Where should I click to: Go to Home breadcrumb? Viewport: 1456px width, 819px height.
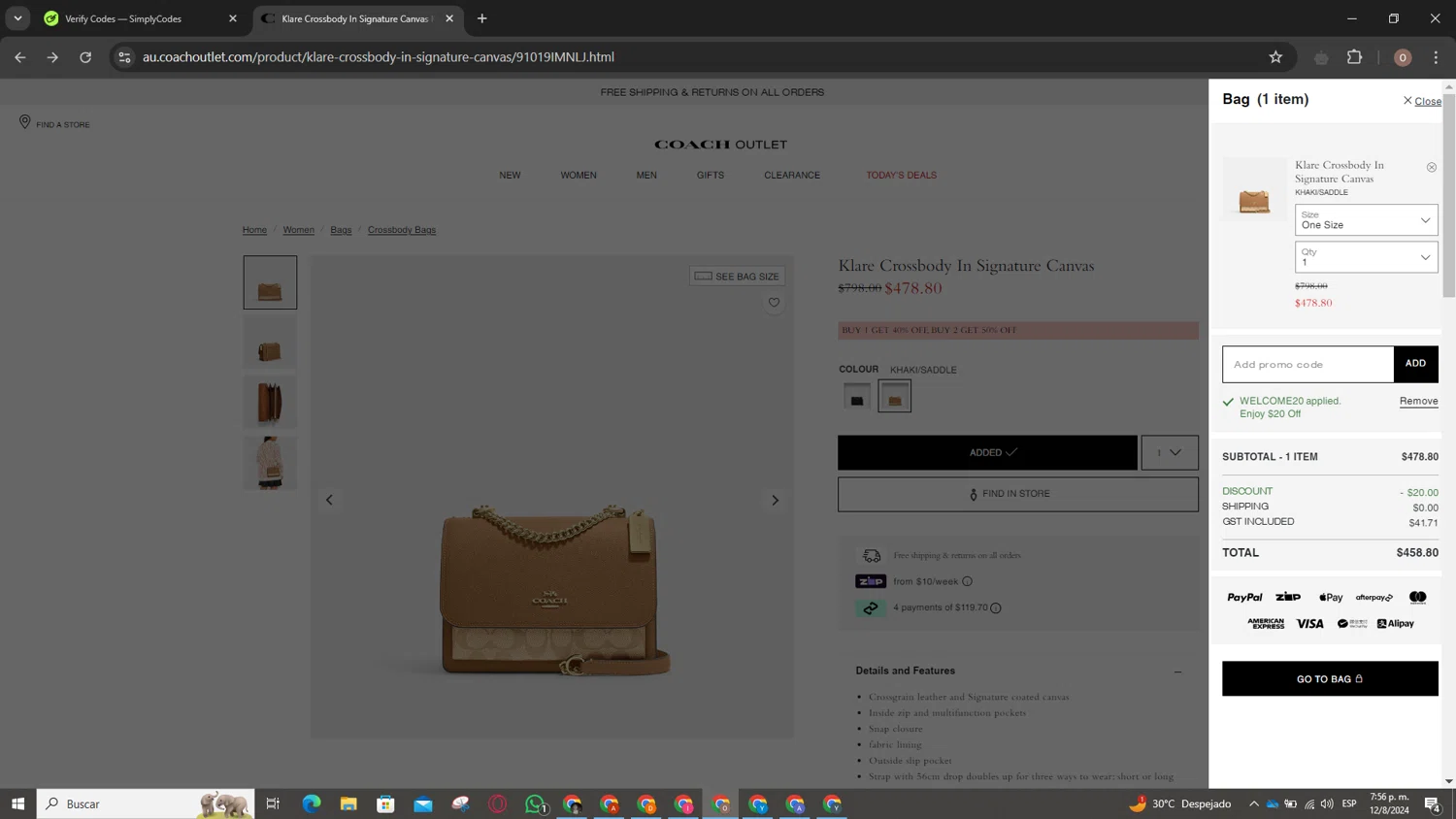[x=254, y=230]
